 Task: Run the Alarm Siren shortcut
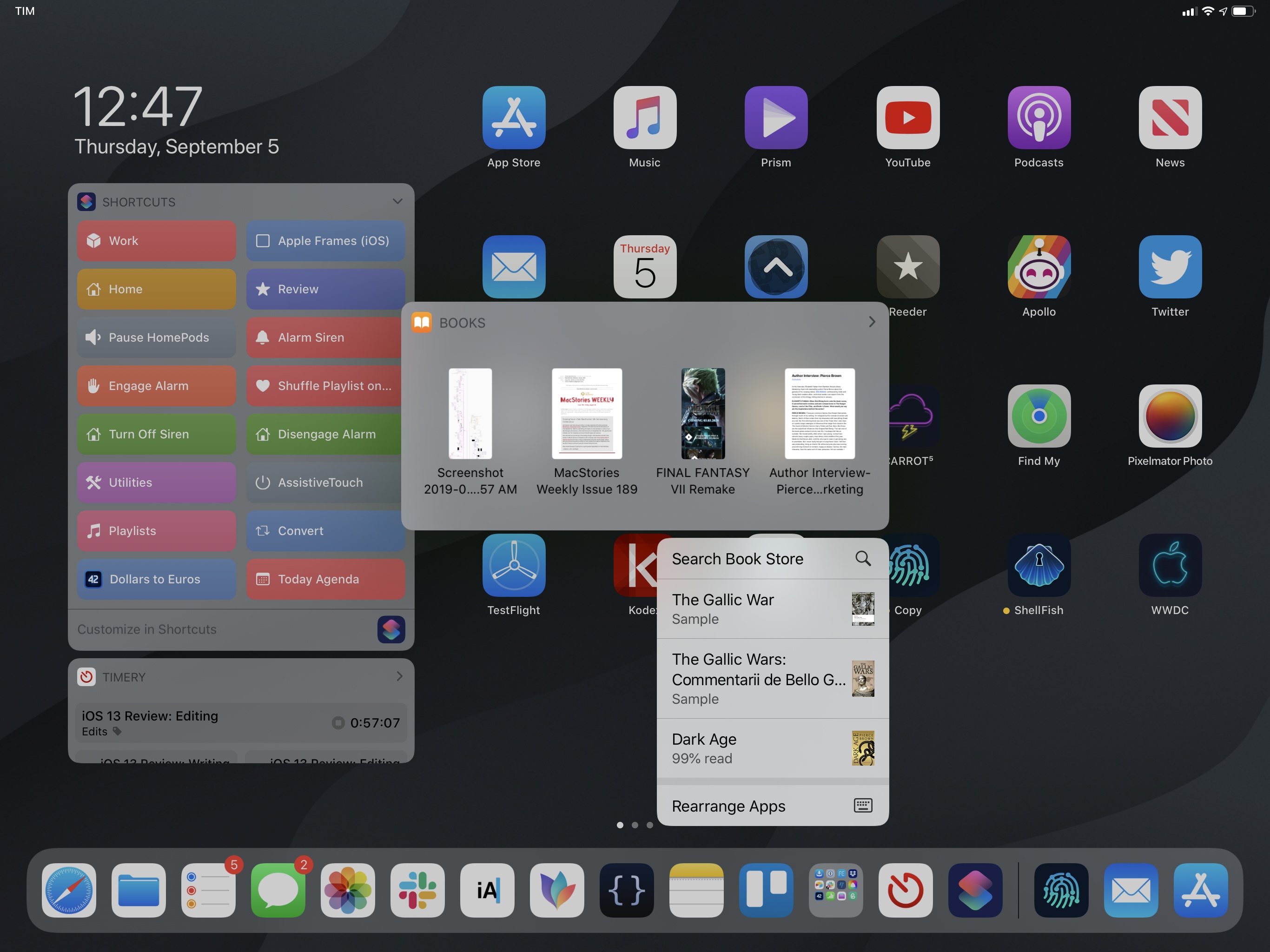(324, 337)
